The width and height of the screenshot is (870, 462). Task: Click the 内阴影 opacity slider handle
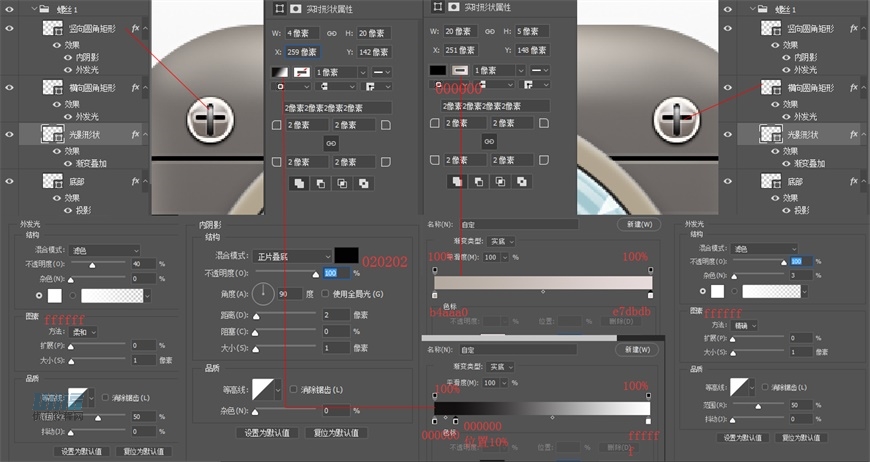click(x=316, y=274)
